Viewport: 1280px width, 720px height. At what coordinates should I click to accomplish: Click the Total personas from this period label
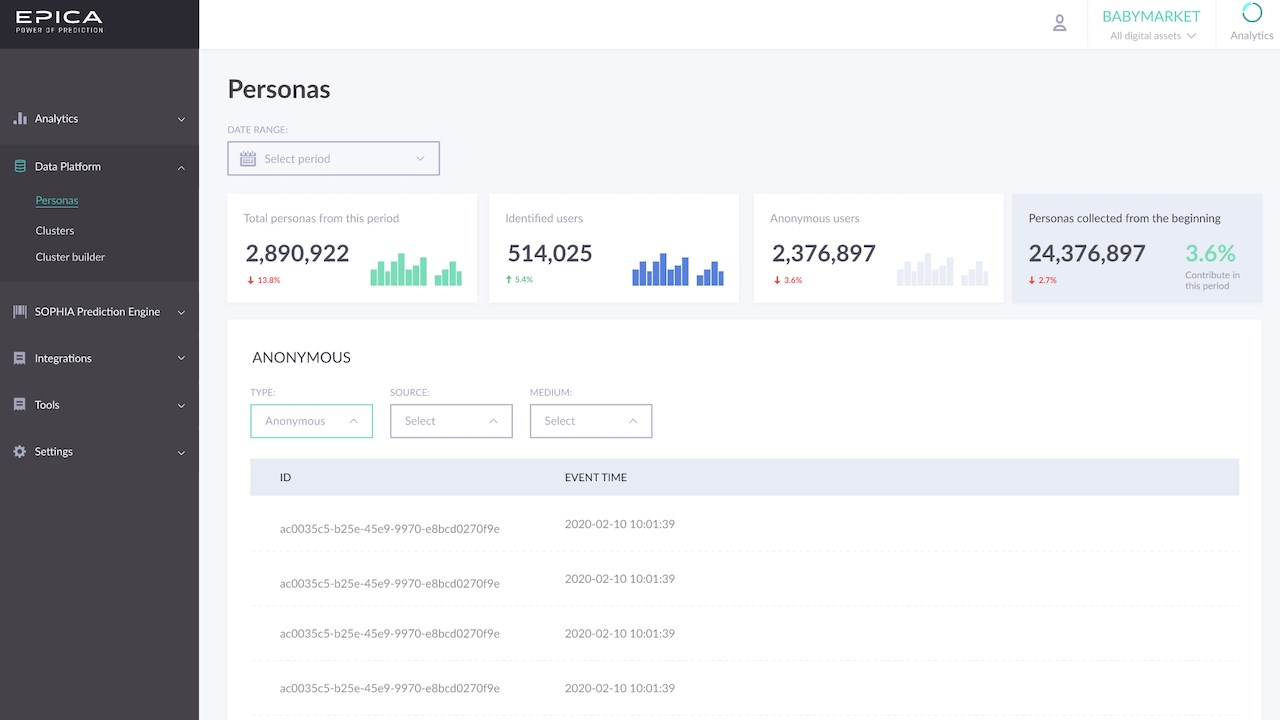click(x=321, y=218)
